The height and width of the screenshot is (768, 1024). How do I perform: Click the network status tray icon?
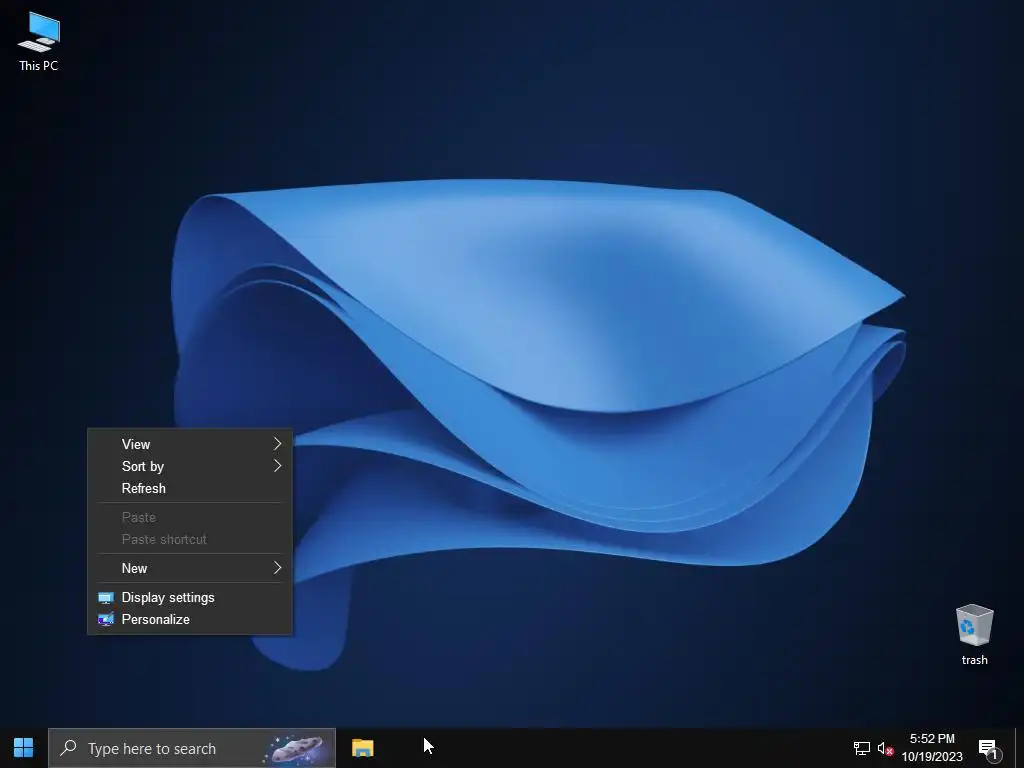point(861,748)
